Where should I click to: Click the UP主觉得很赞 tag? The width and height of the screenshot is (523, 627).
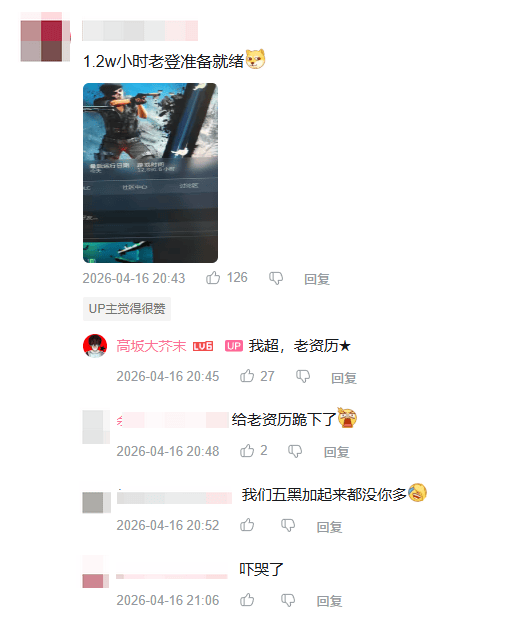(x=127, y=309)
